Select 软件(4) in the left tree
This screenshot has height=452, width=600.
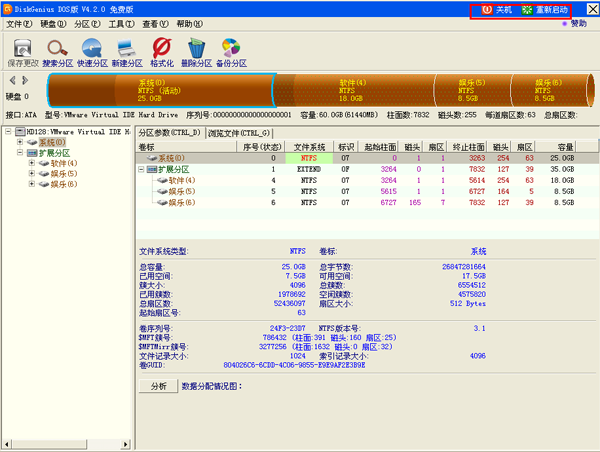coord(64,163)
